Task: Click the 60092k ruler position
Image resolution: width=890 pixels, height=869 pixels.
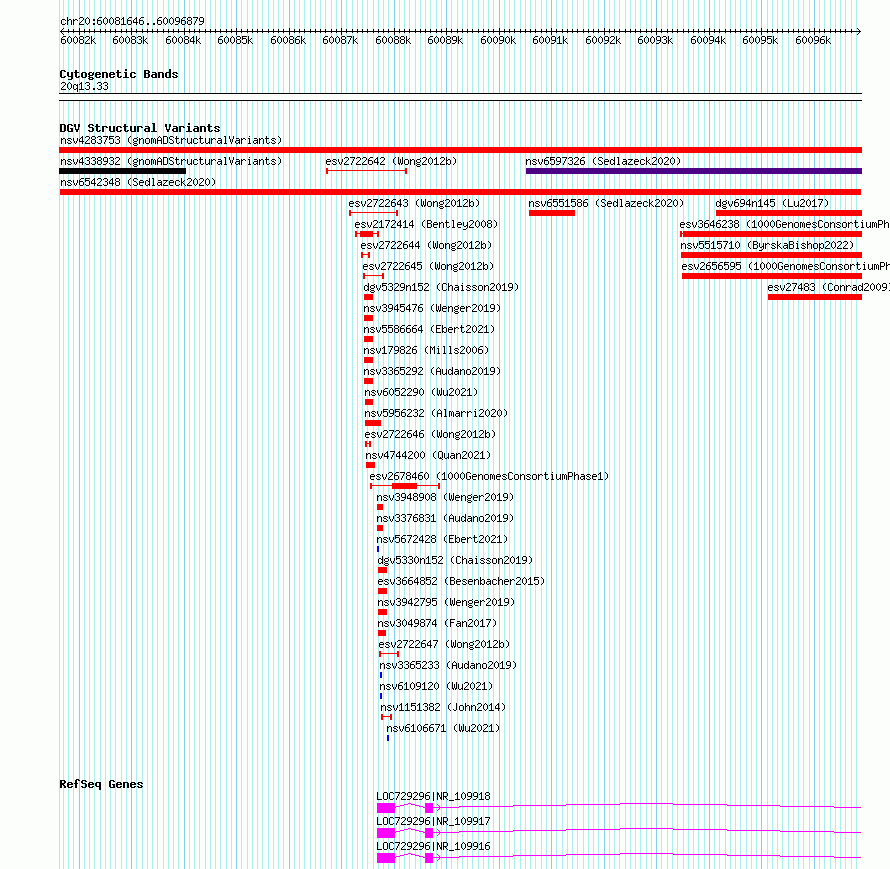Action: [603, 40]
